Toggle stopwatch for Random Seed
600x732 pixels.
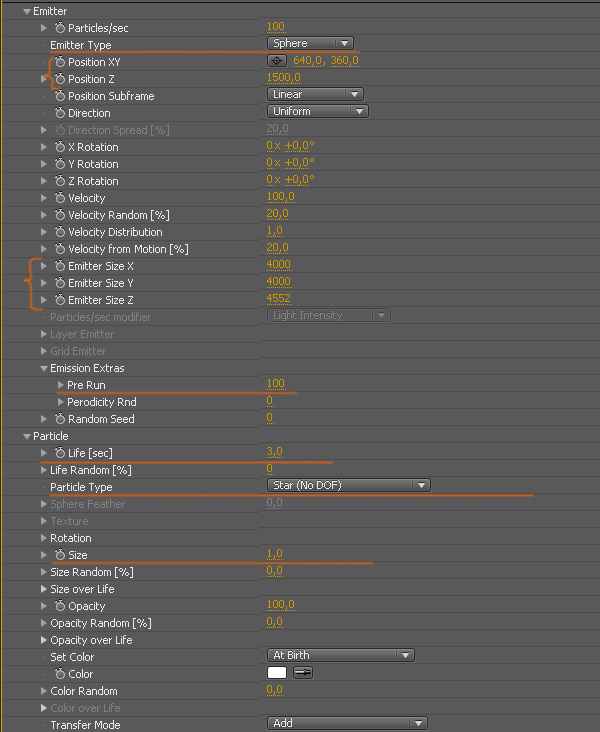click(x=60, y=419)
